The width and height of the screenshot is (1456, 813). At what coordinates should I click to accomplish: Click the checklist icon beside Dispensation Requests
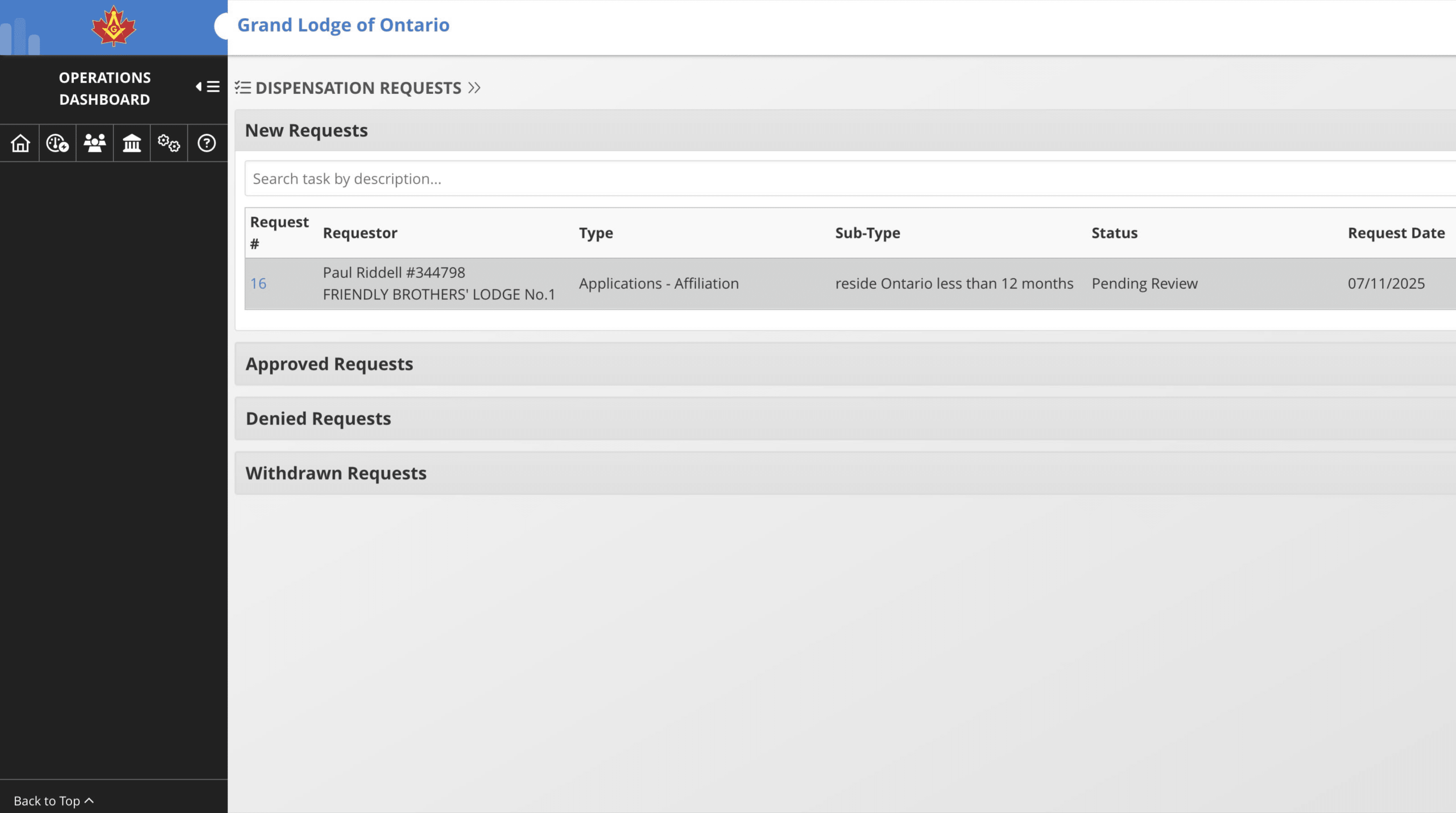click(243, 88)
